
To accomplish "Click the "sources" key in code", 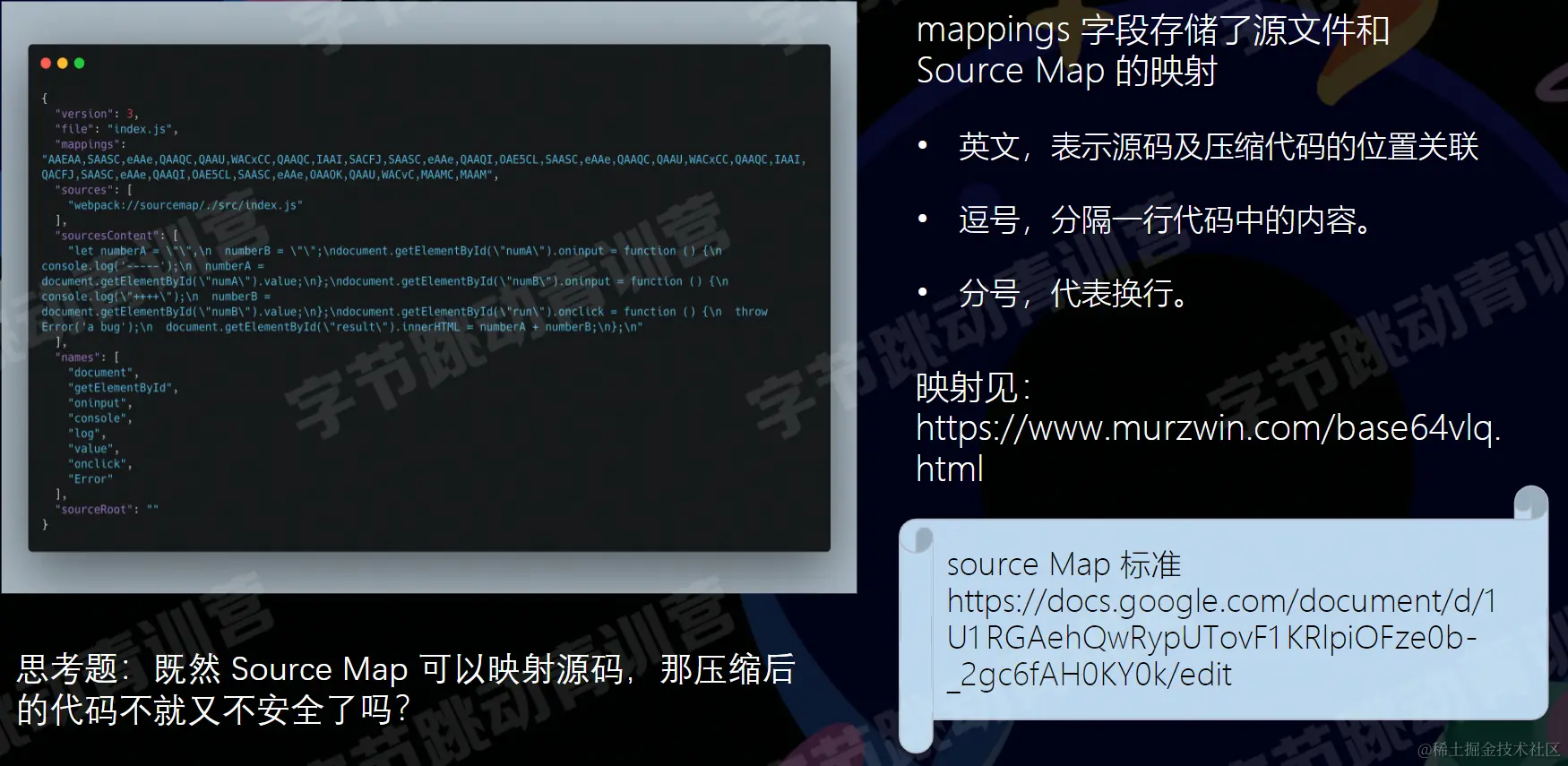I will [84, 190].
